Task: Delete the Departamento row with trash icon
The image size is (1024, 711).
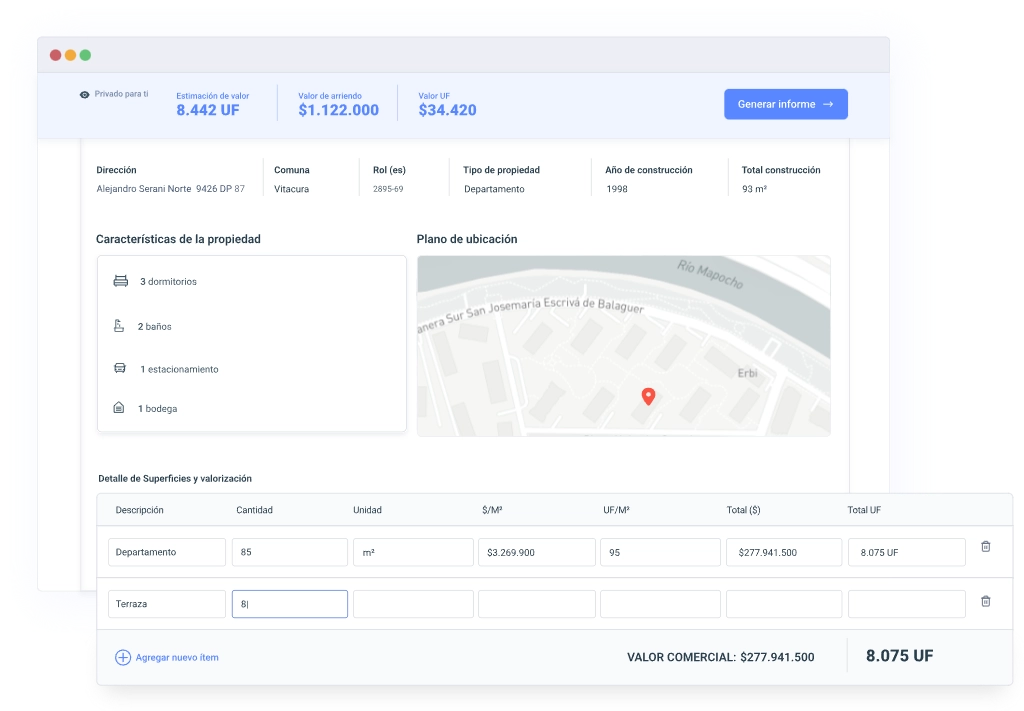Action: (x=985, y=546)
